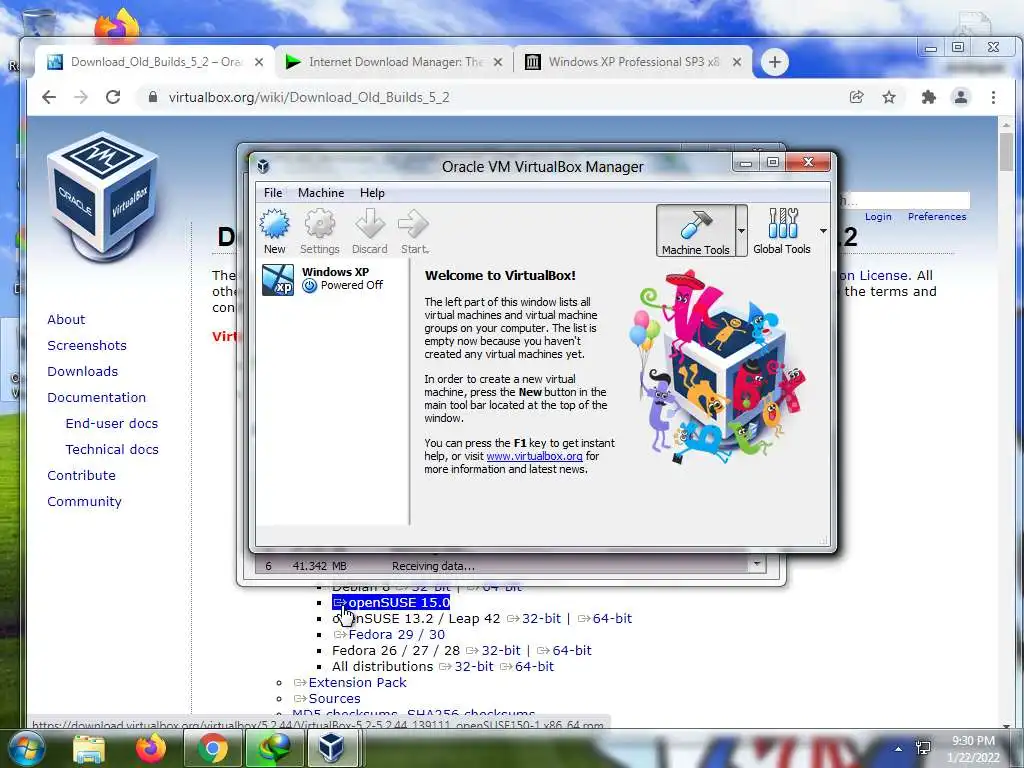The height and width of the screenshot is (768, 1024).
Task: Download All distributions 64-bit package
Action: tap(527, 666)
